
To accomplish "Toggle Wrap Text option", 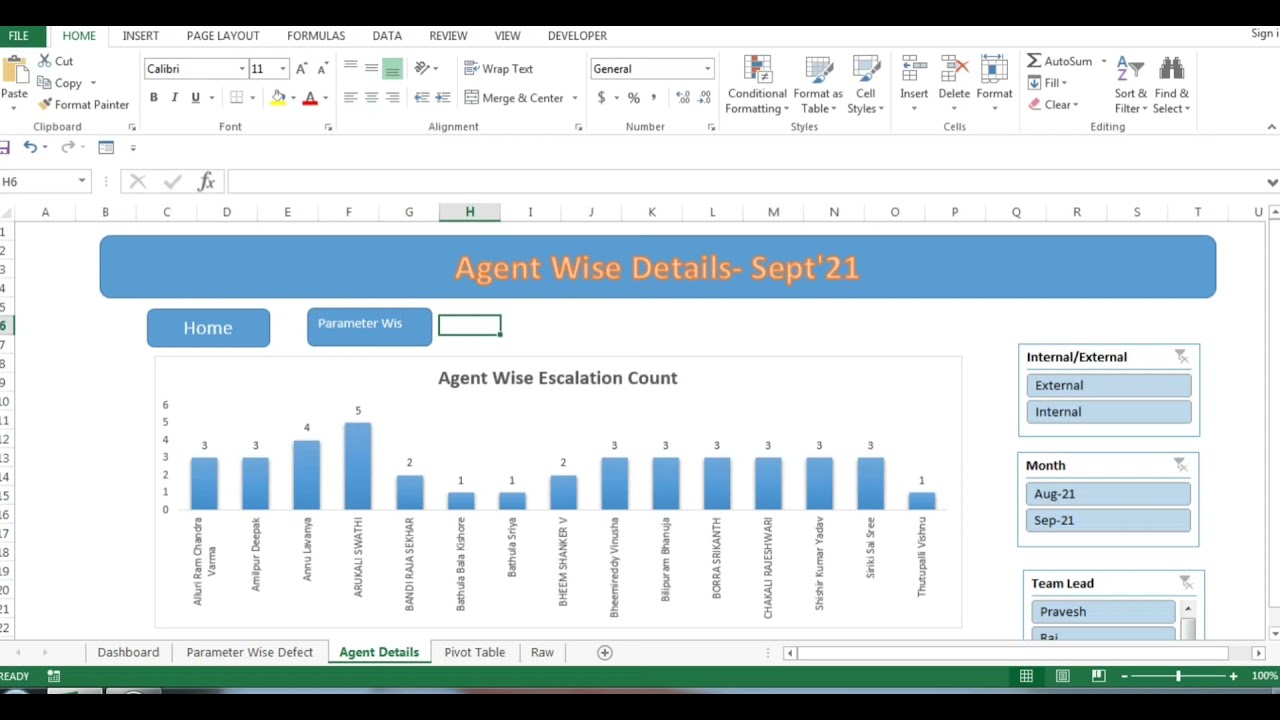I will click(498, 69).
